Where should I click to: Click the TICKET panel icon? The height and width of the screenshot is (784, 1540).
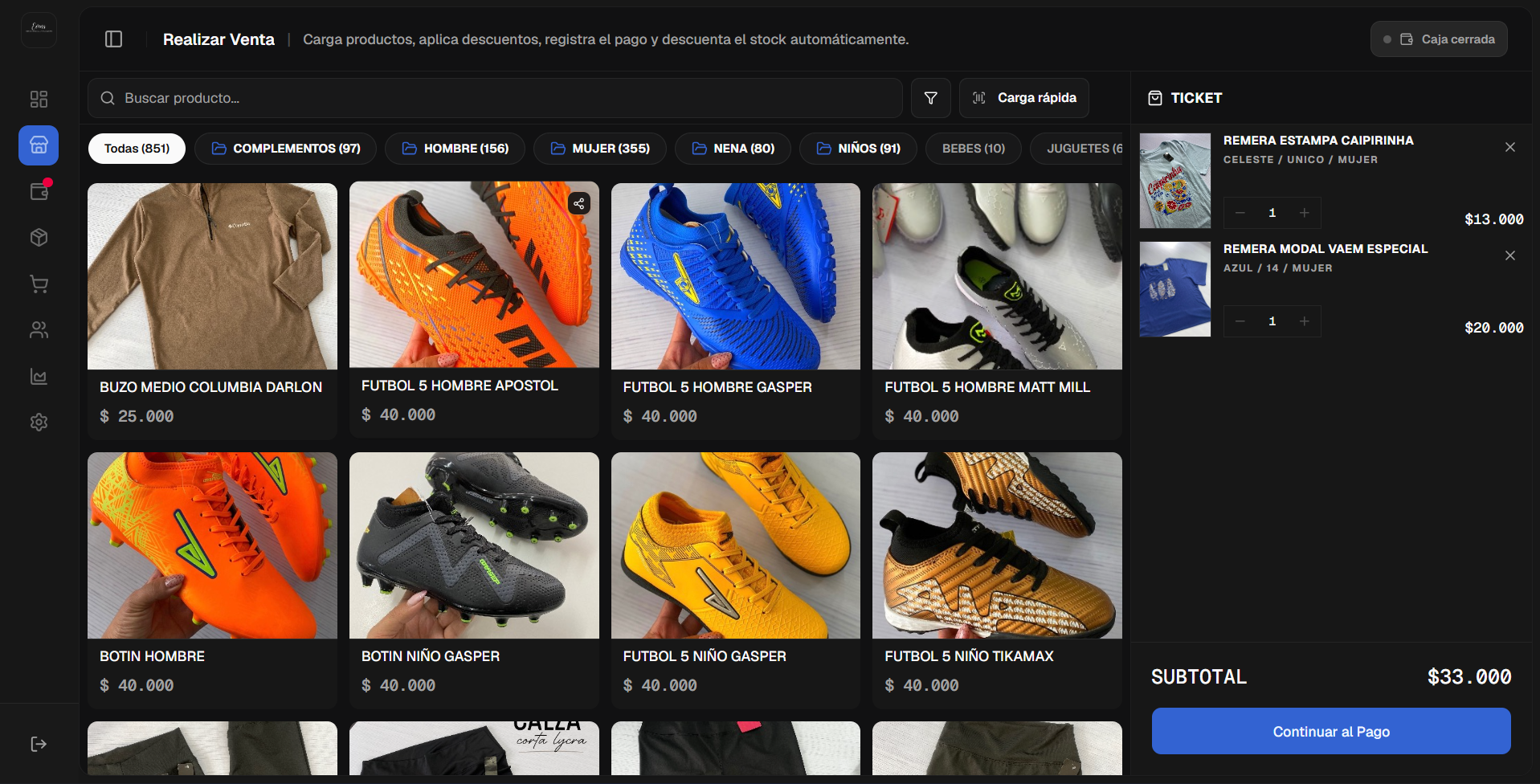pos(1155,98)
